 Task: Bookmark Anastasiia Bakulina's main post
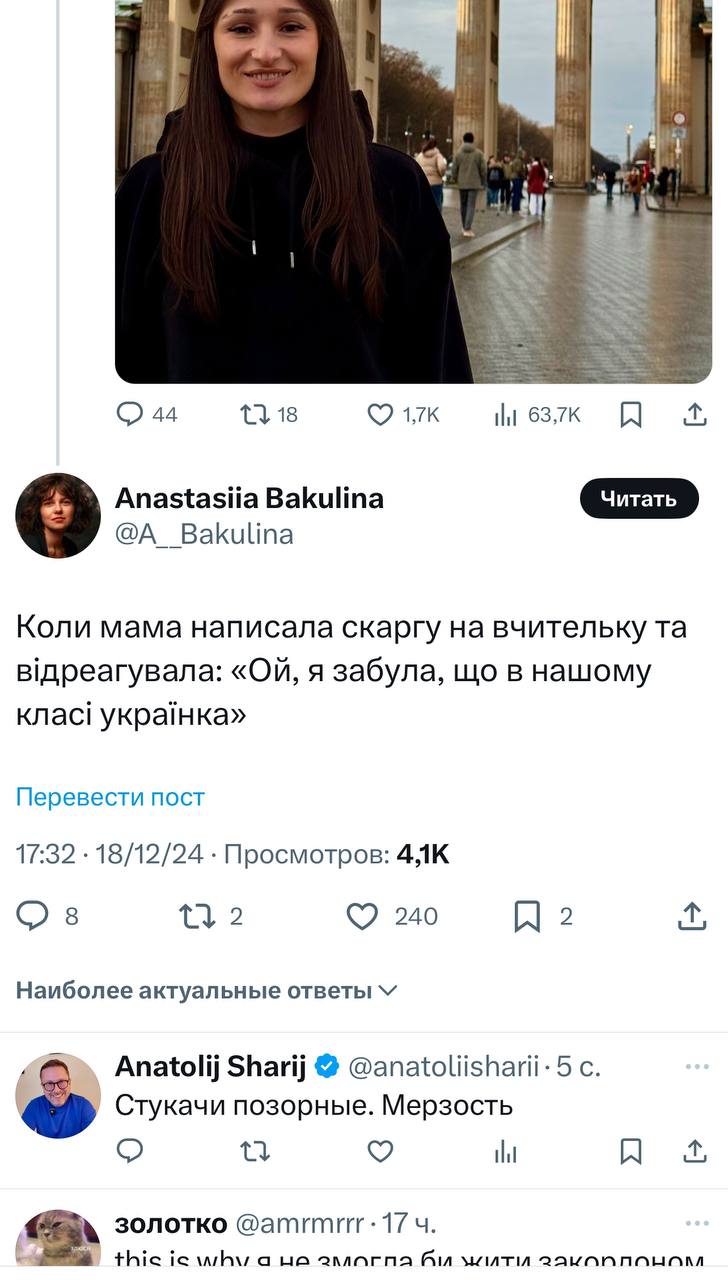[527, 916]
